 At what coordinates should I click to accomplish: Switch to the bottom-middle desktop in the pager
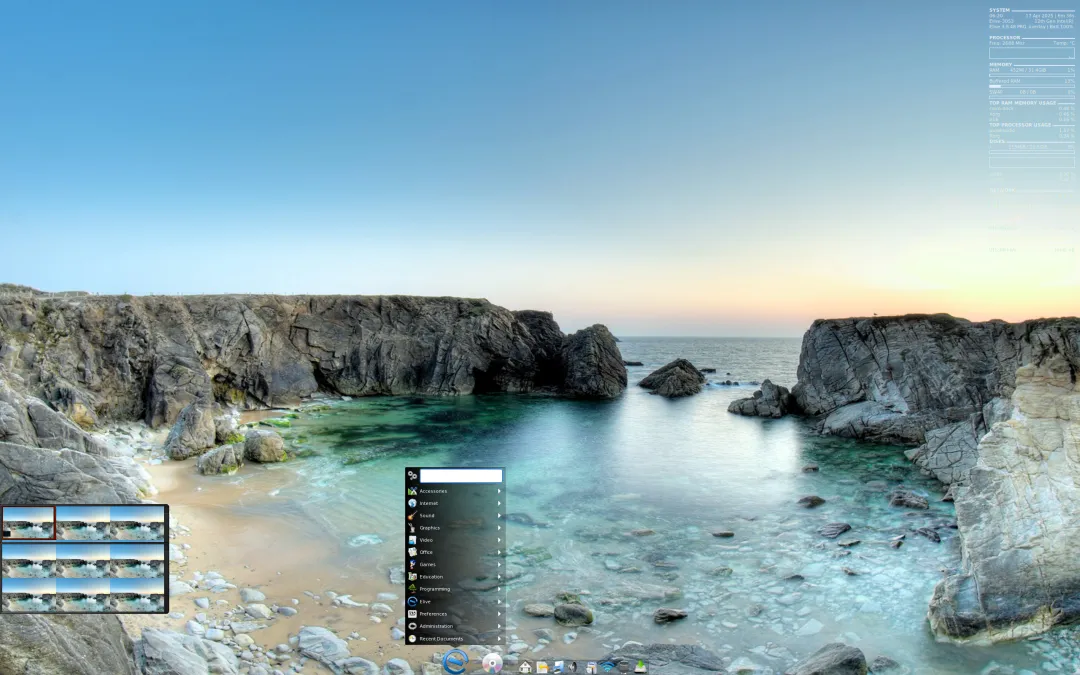pyautogui.click(x=83, y=595)
